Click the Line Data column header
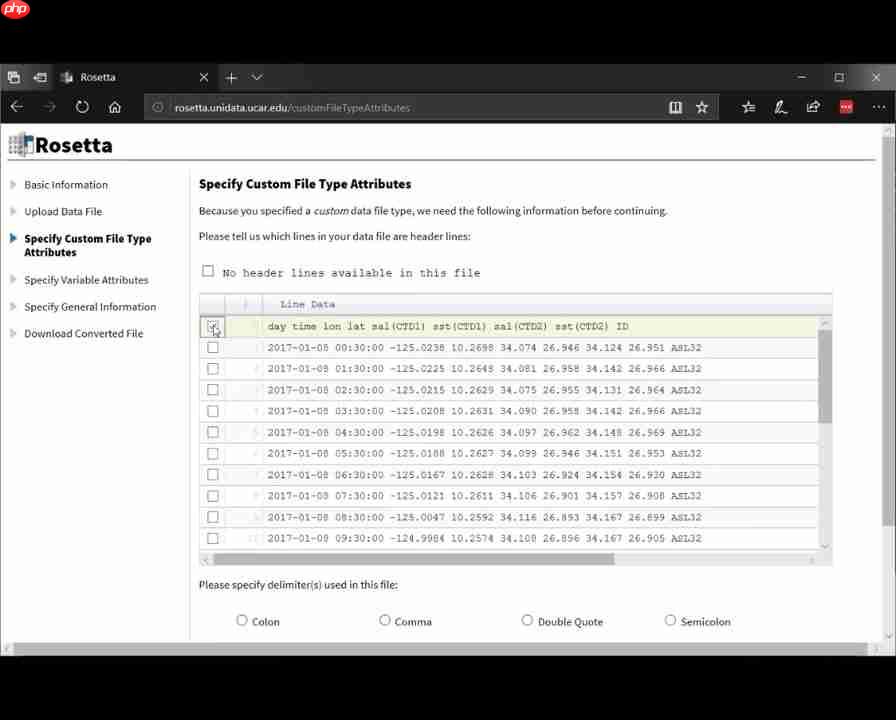 click(x=307, y=305)
